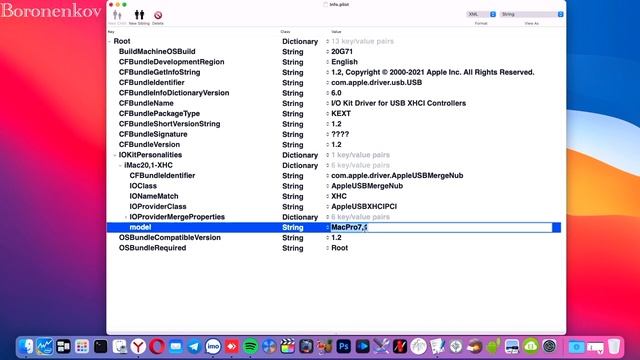Open Telegram in the Dock
The image size is (640, 360).
(x=194, y=347)
